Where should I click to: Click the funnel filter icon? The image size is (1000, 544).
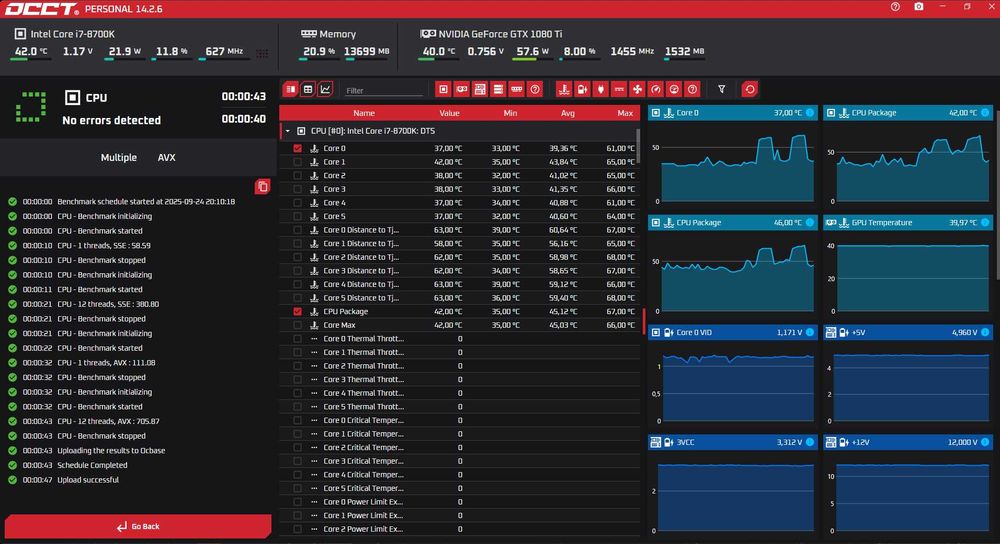[721, 90]
